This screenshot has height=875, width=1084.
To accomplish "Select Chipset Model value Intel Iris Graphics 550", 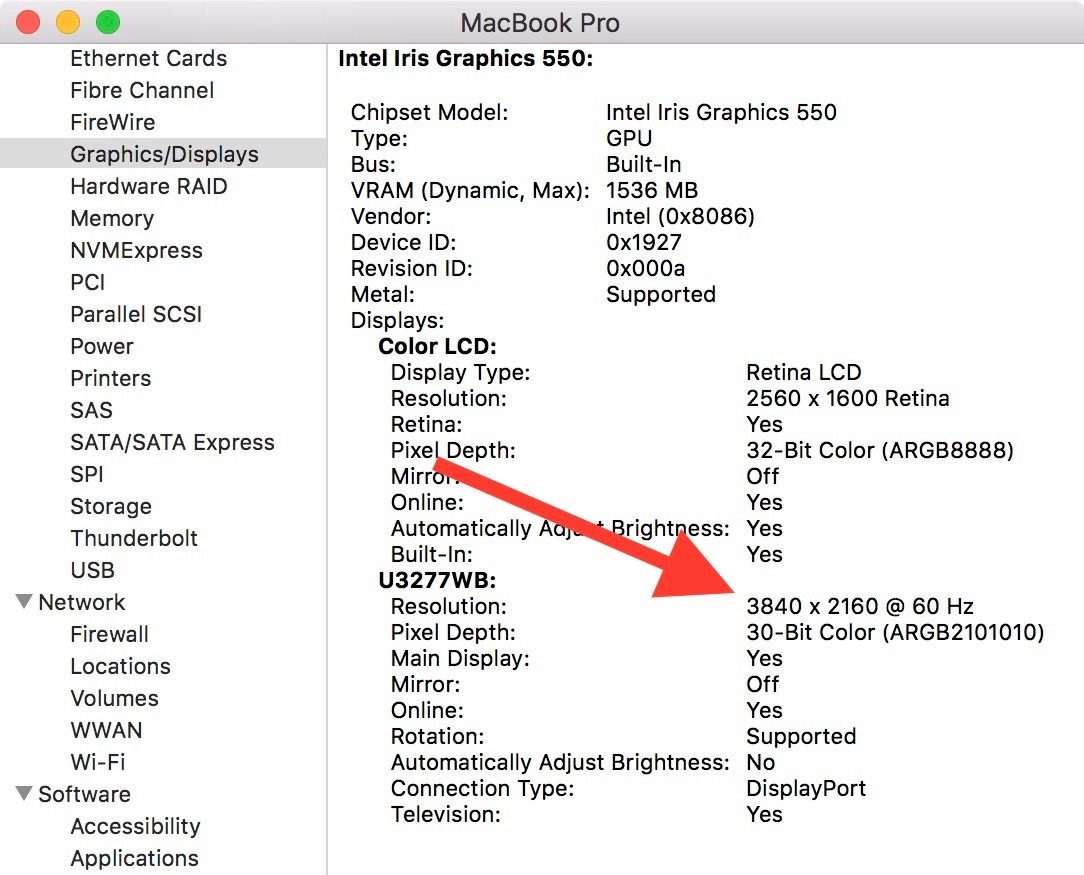I will coord(721,112).
